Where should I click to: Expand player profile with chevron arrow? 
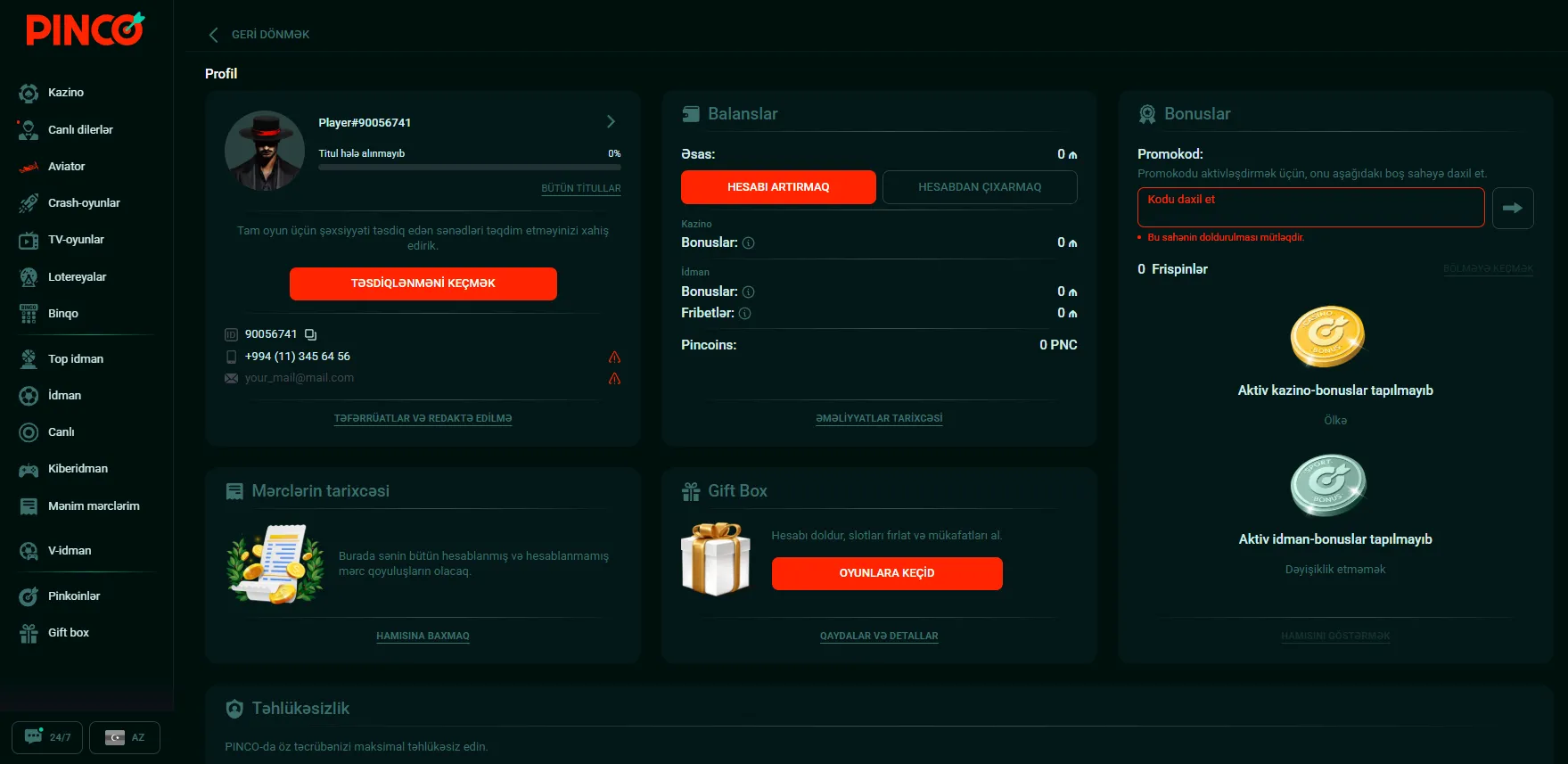click(x=611, y=121)
